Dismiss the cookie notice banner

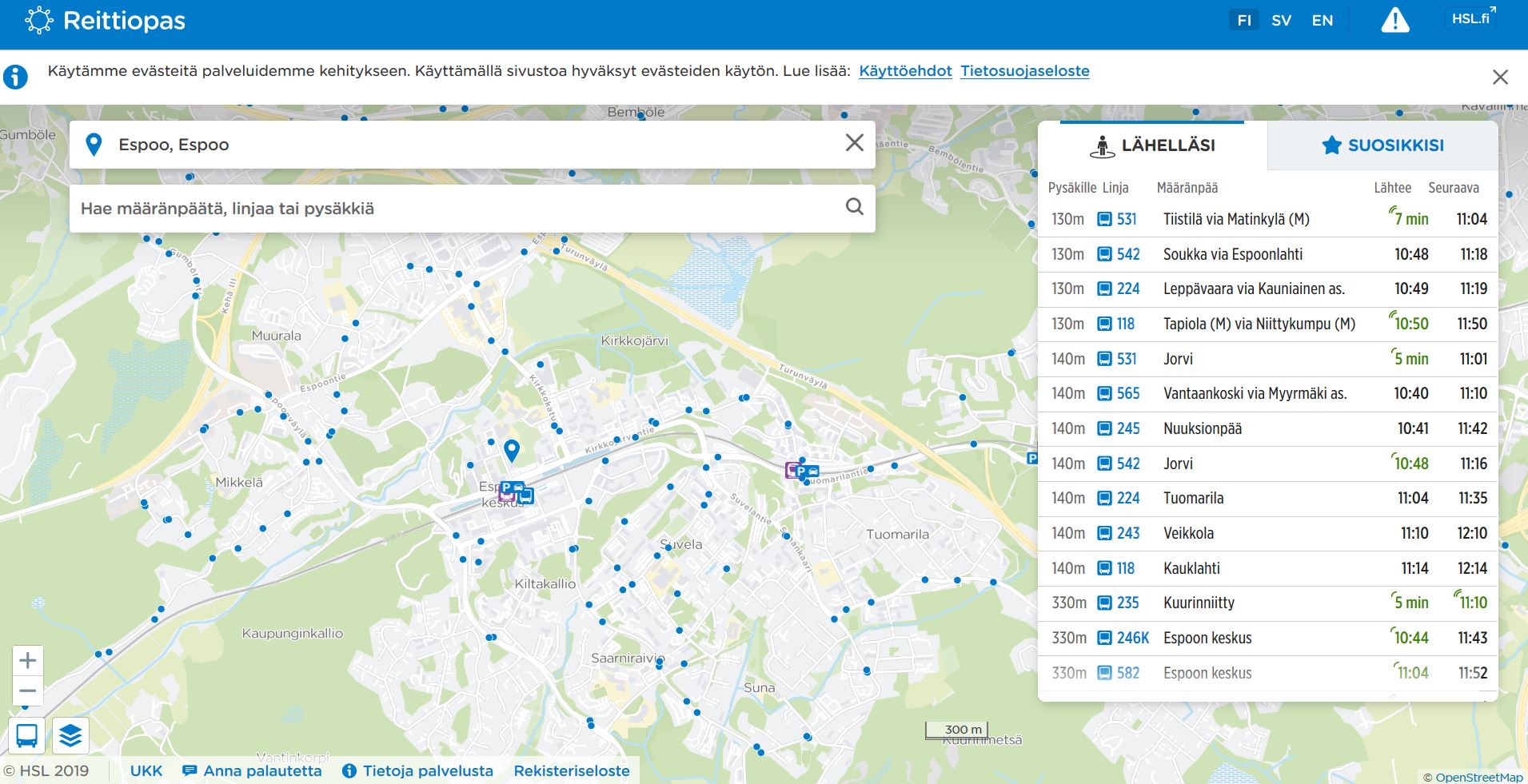click(x=1500, y=77)
